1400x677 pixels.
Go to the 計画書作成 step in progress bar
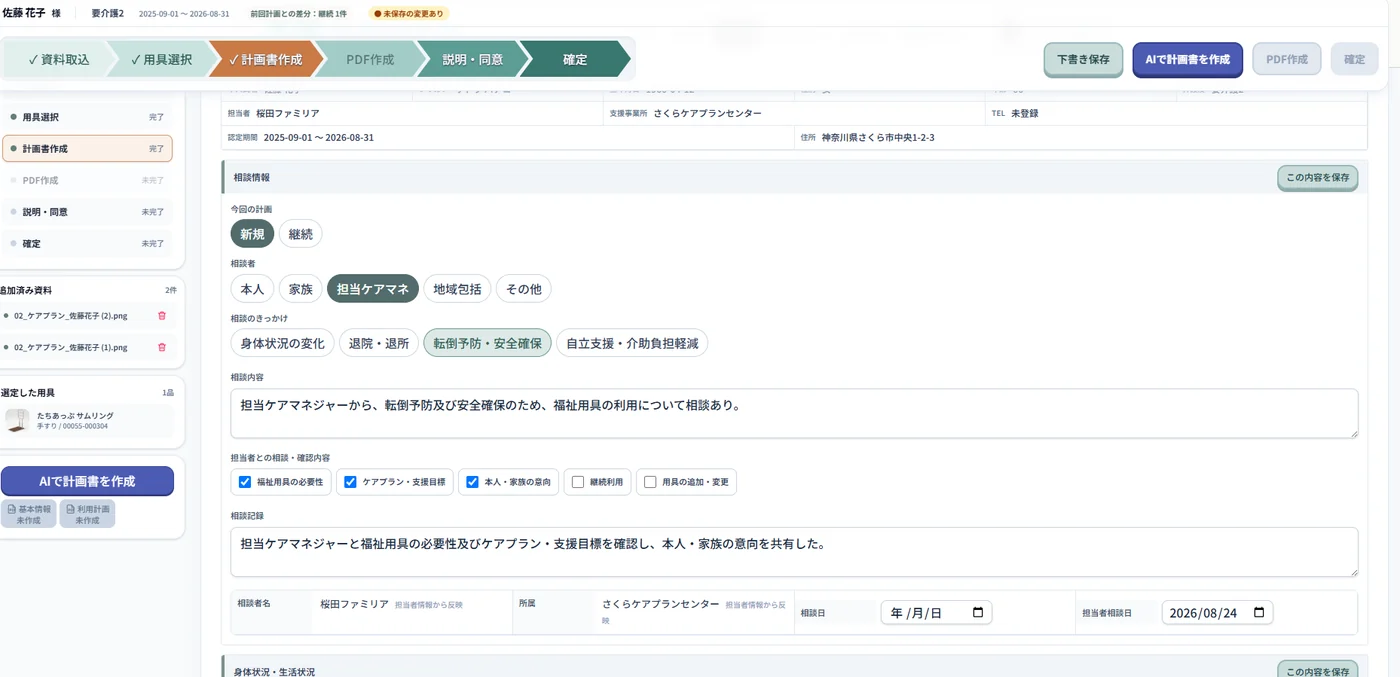[x=265, y=59]
